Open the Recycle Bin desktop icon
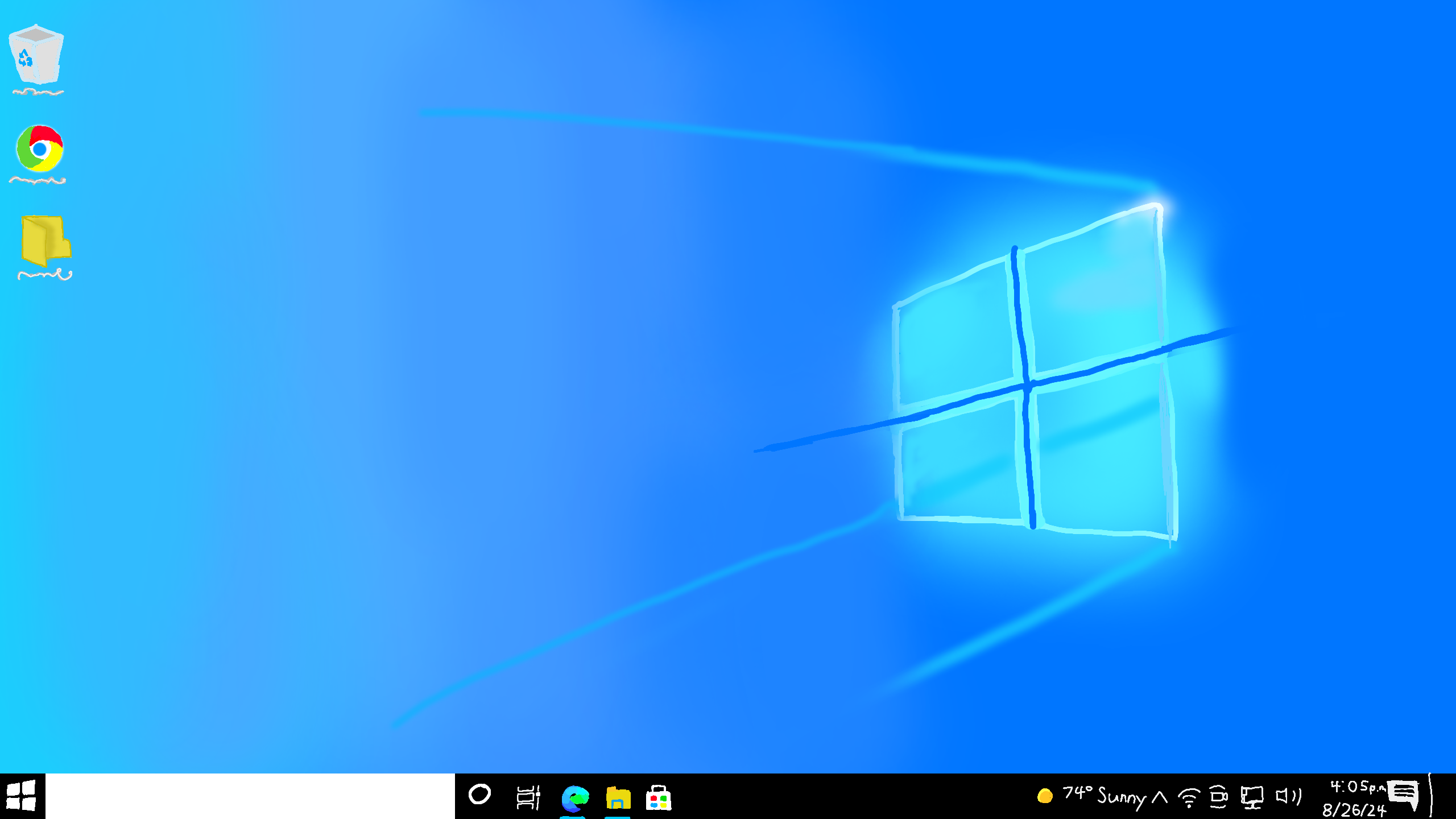 [x=36, y=56]
